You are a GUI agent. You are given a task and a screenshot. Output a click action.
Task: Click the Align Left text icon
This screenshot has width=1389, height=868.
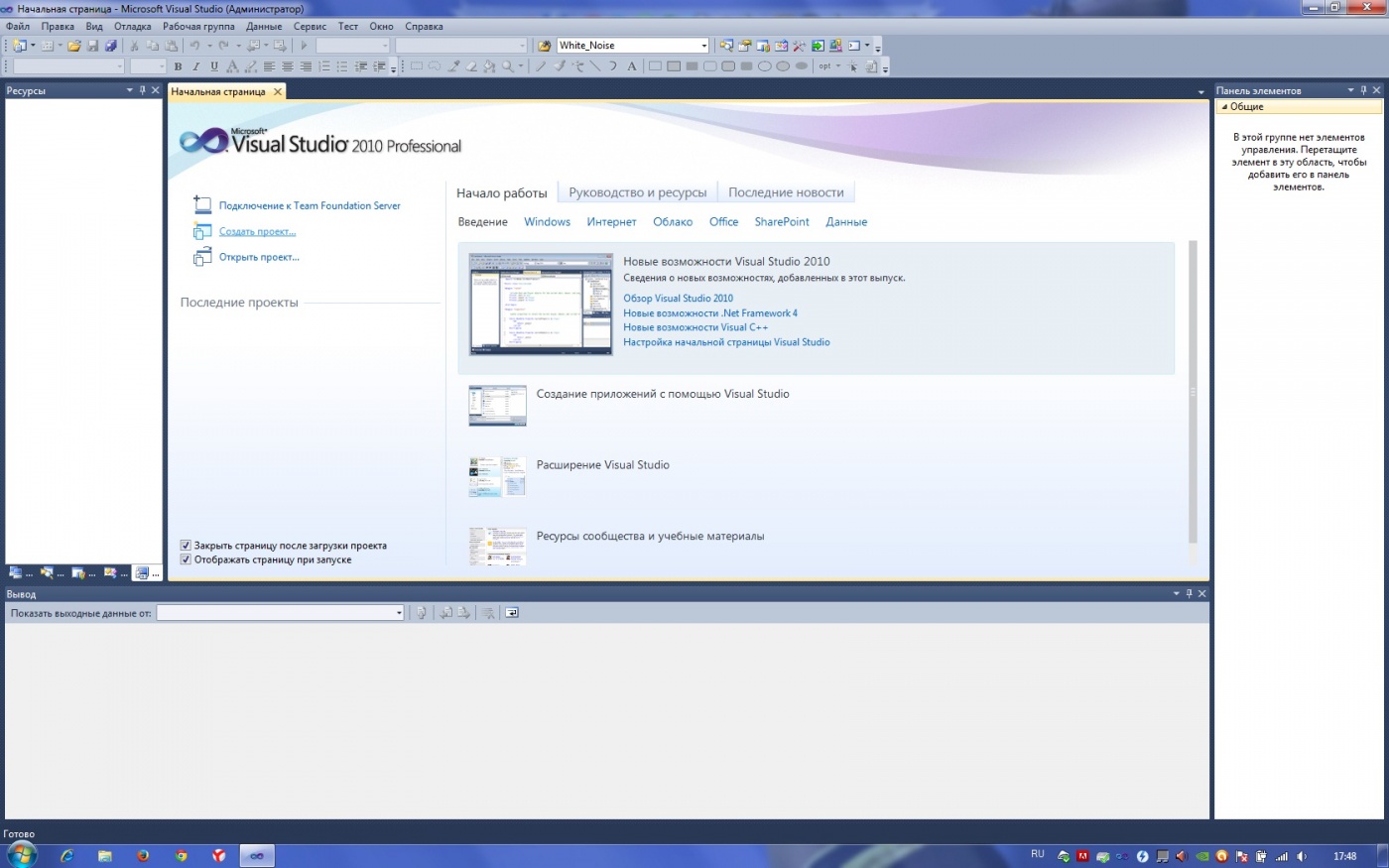pos(269,66)
